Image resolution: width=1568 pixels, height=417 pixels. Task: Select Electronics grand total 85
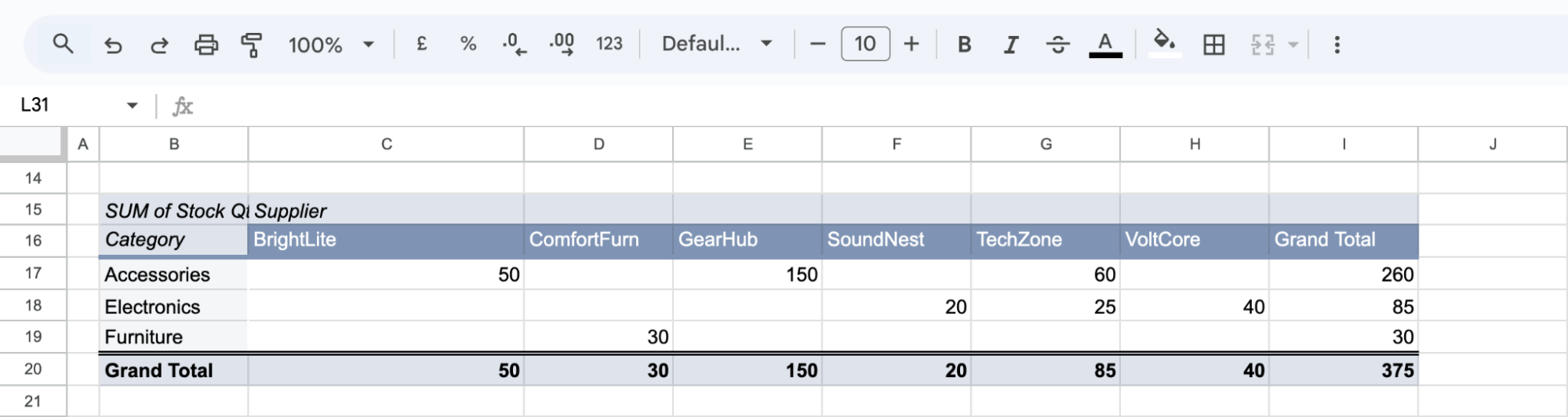point(1344,306)
